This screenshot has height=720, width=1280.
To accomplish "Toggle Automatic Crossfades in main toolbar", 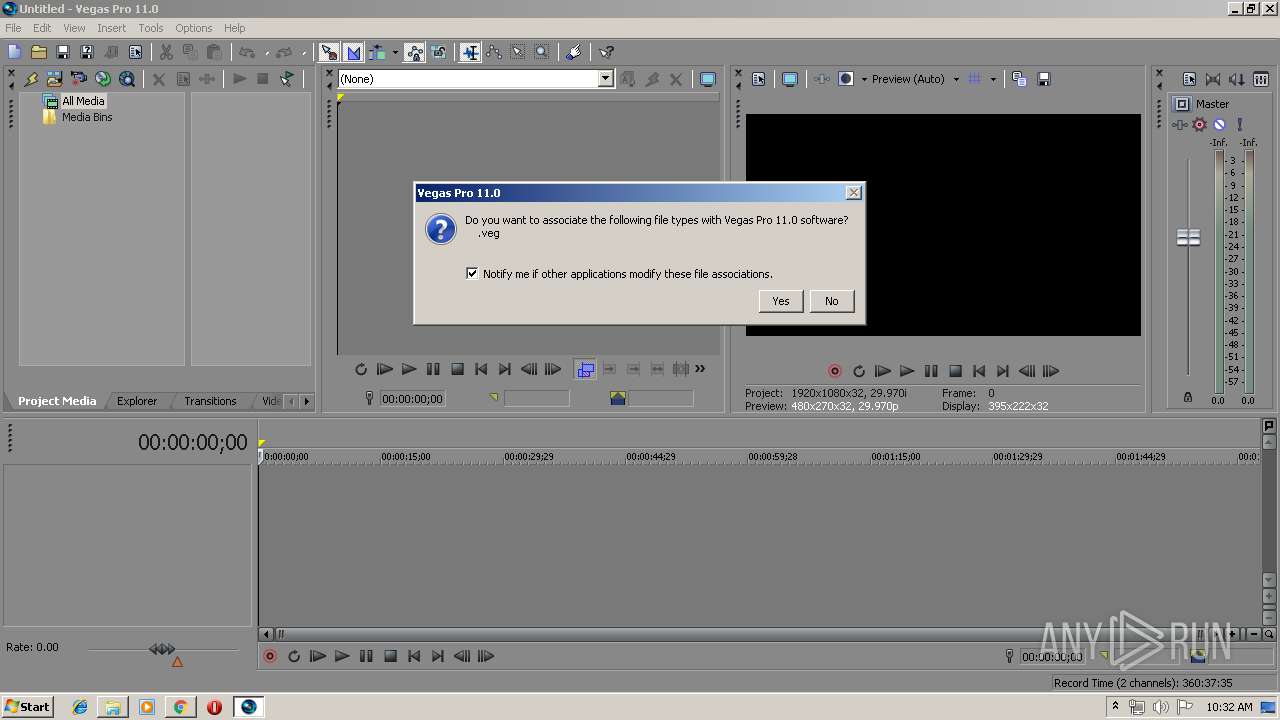I will 353,52.
